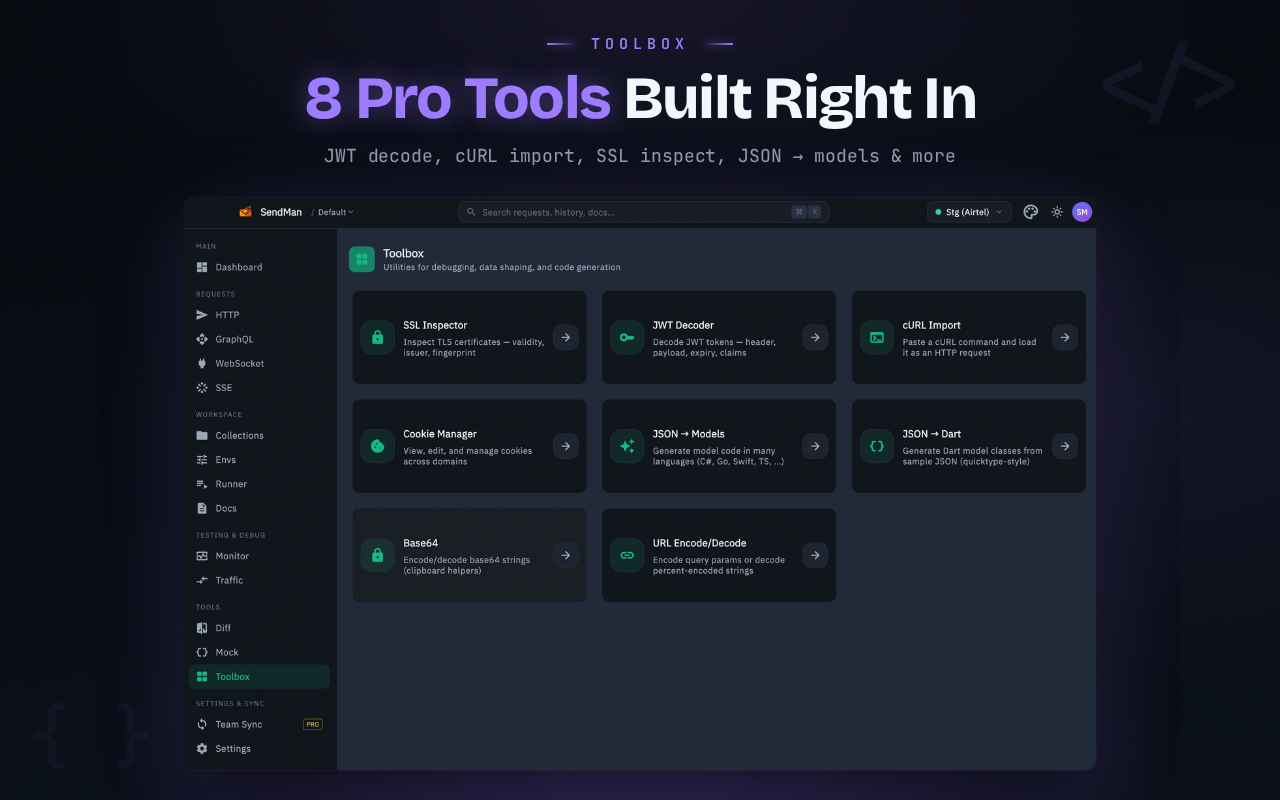Click the Docs document icon

[202, 508]
